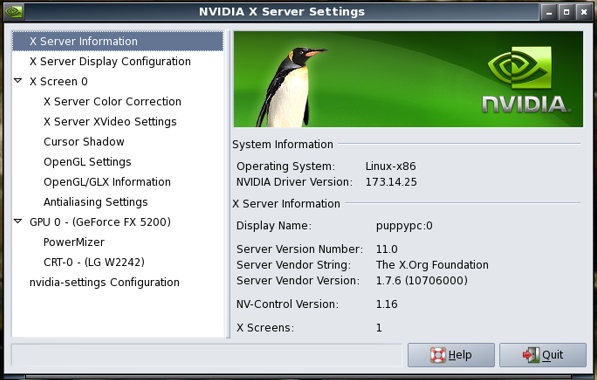597x380 pixels.
Task: Click the penguin image in the banner
Action: click(x=292, y=87)
